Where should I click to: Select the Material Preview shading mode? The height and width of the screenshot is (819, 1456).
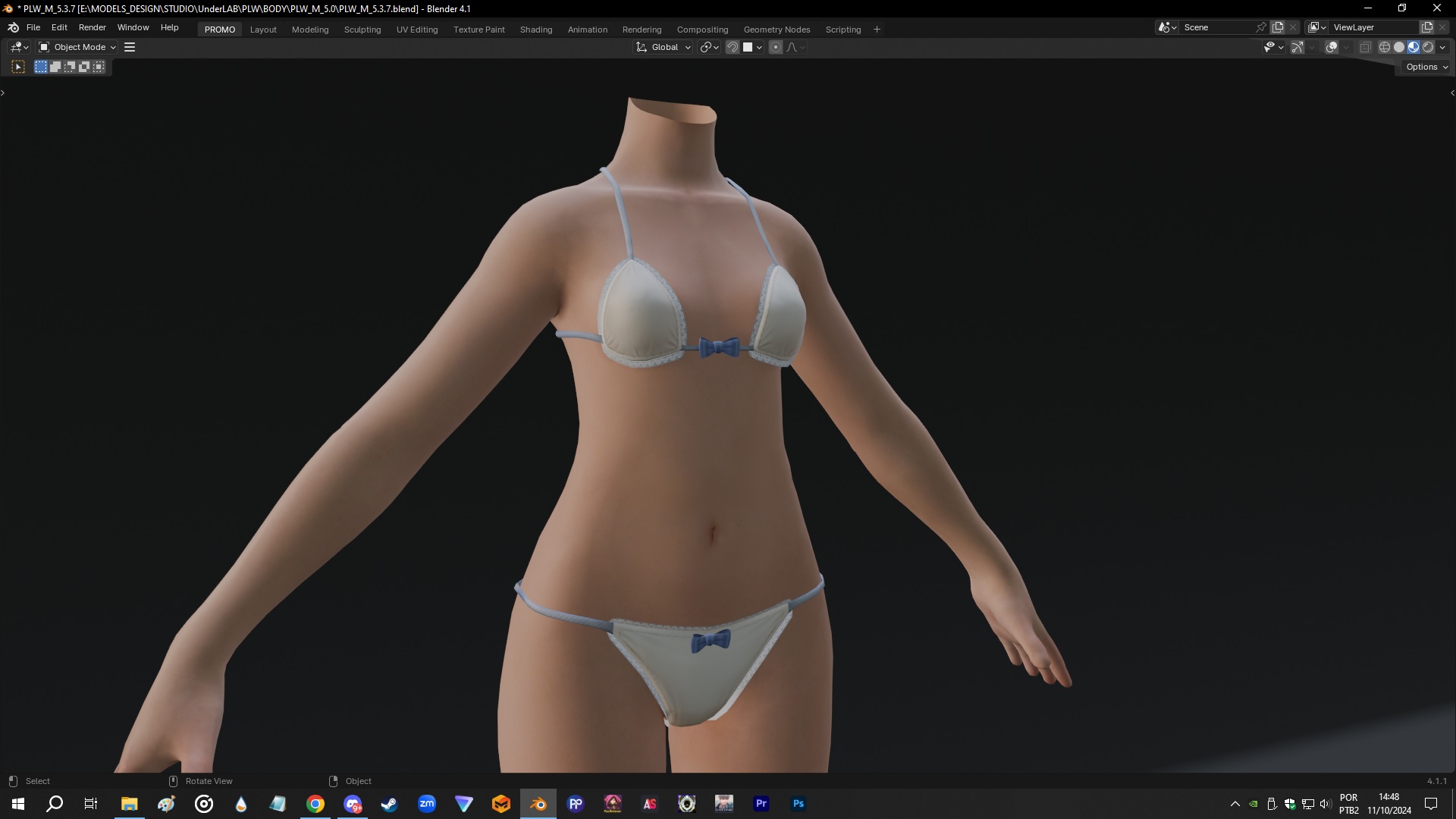coord(1412,47)
